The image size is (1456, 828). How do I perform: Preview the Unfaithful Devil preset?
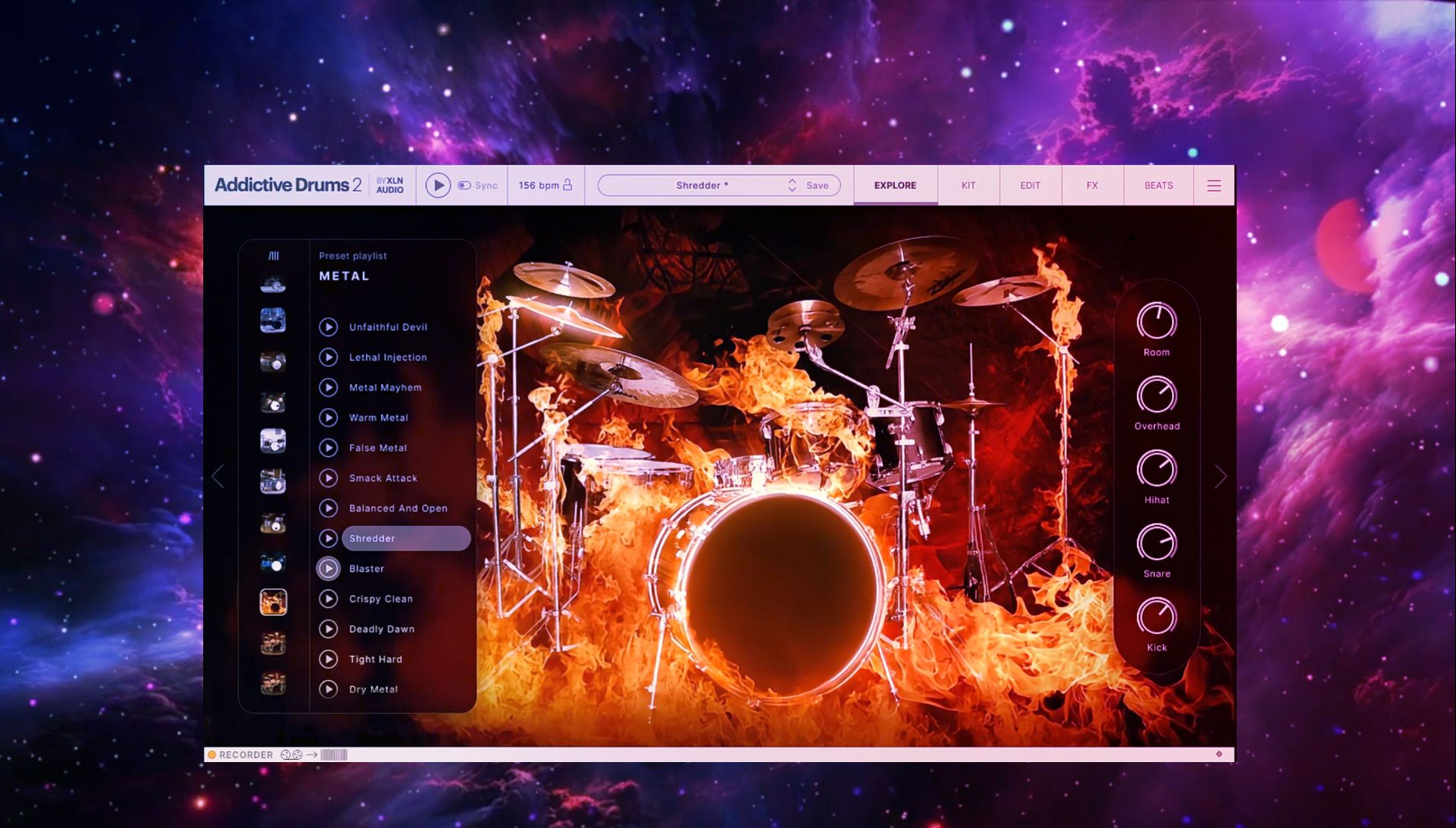point(328,327)
